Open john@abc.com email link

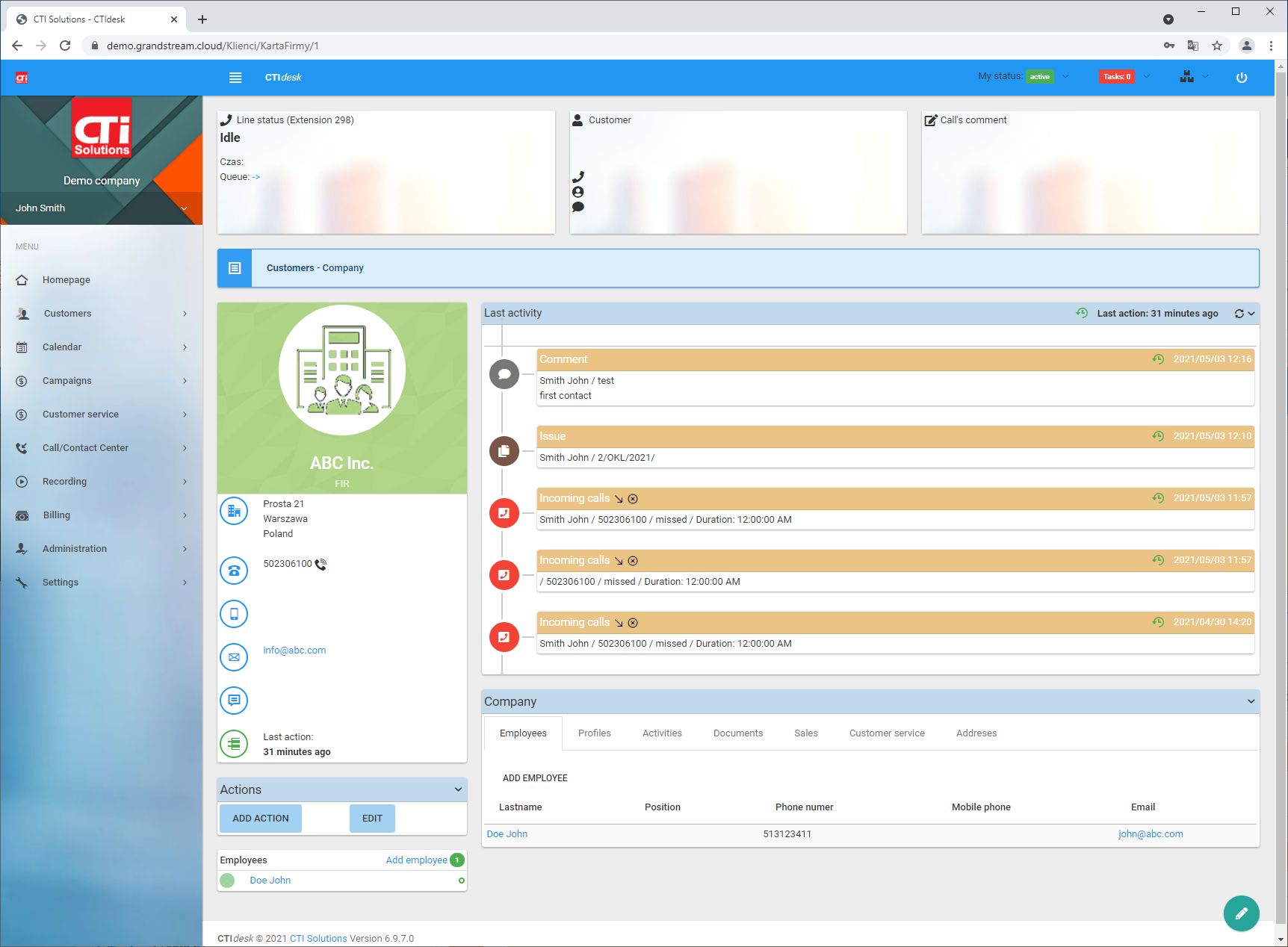click(x=1151, y=834)
